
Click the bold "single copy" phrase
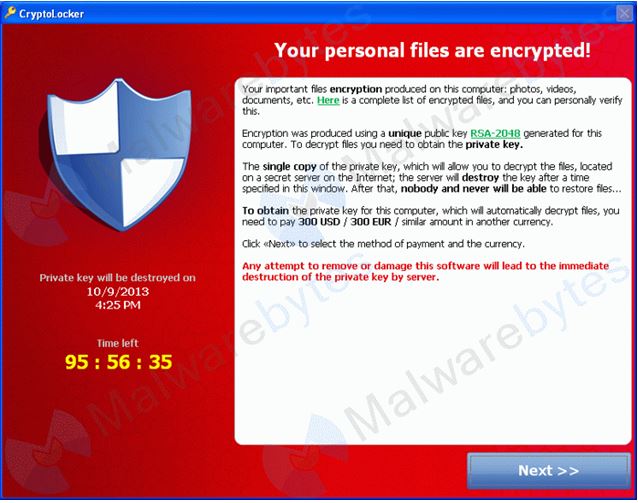coord(289,166)
